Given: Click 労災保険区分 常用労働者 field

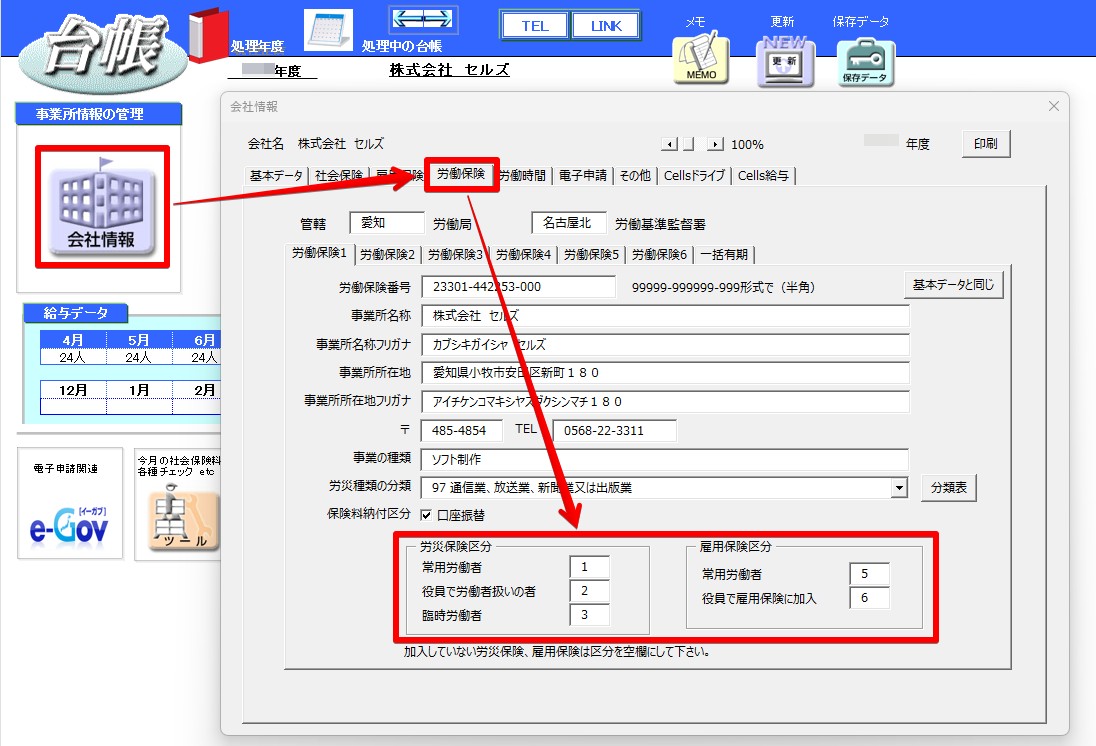Looking at the screenshot, I should pos(589,567).
